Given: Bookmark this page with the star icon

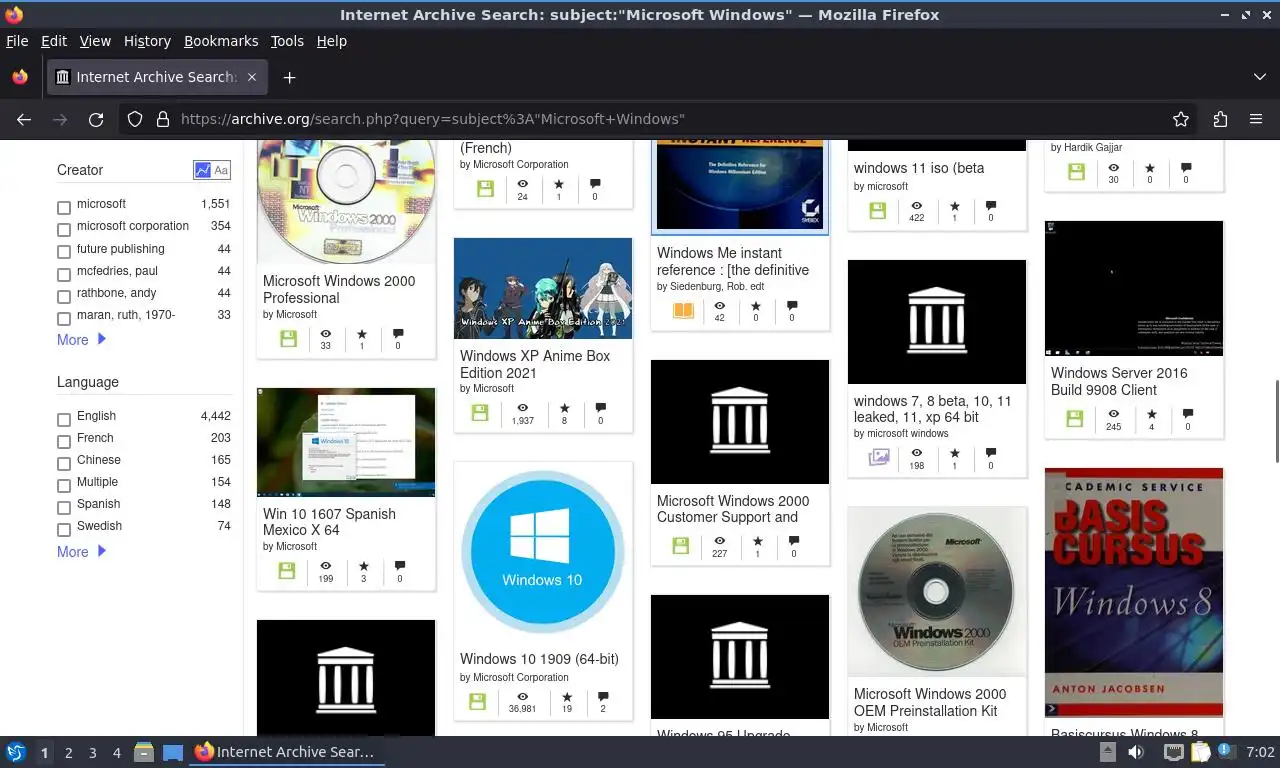Looking at the screenshot, I should [x=1181, y=119].
